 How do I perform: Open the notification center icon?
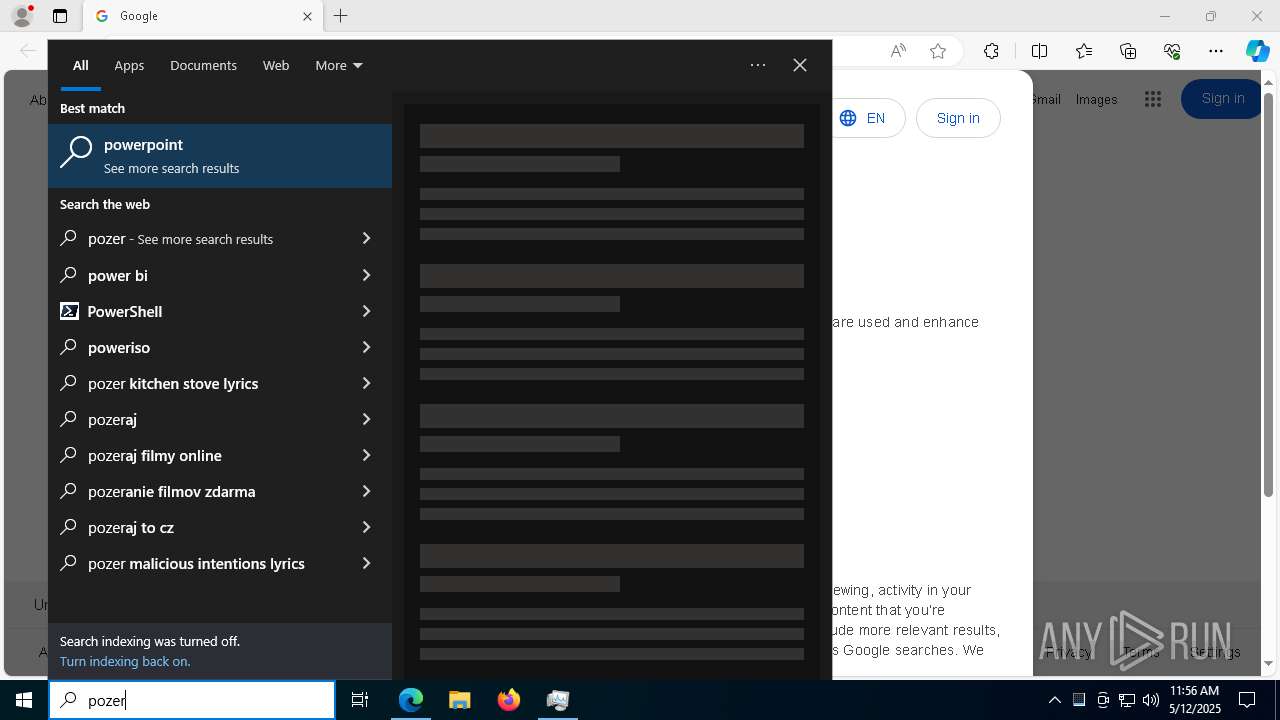1247,700
